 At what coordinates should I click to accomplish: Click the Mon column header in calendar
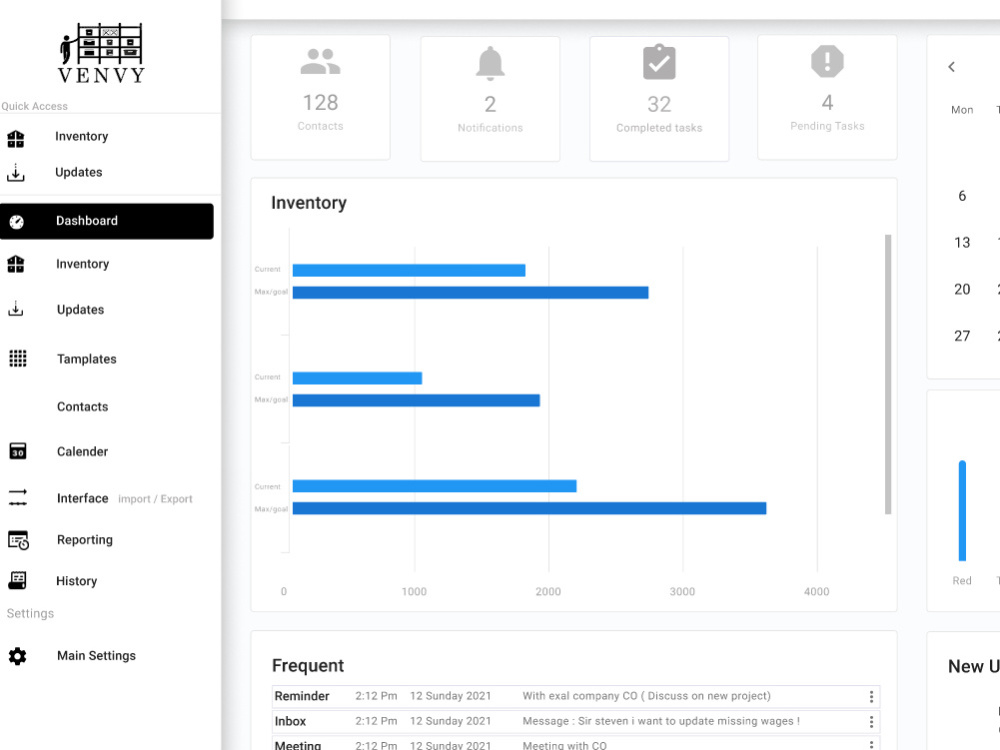coord(962,110)
